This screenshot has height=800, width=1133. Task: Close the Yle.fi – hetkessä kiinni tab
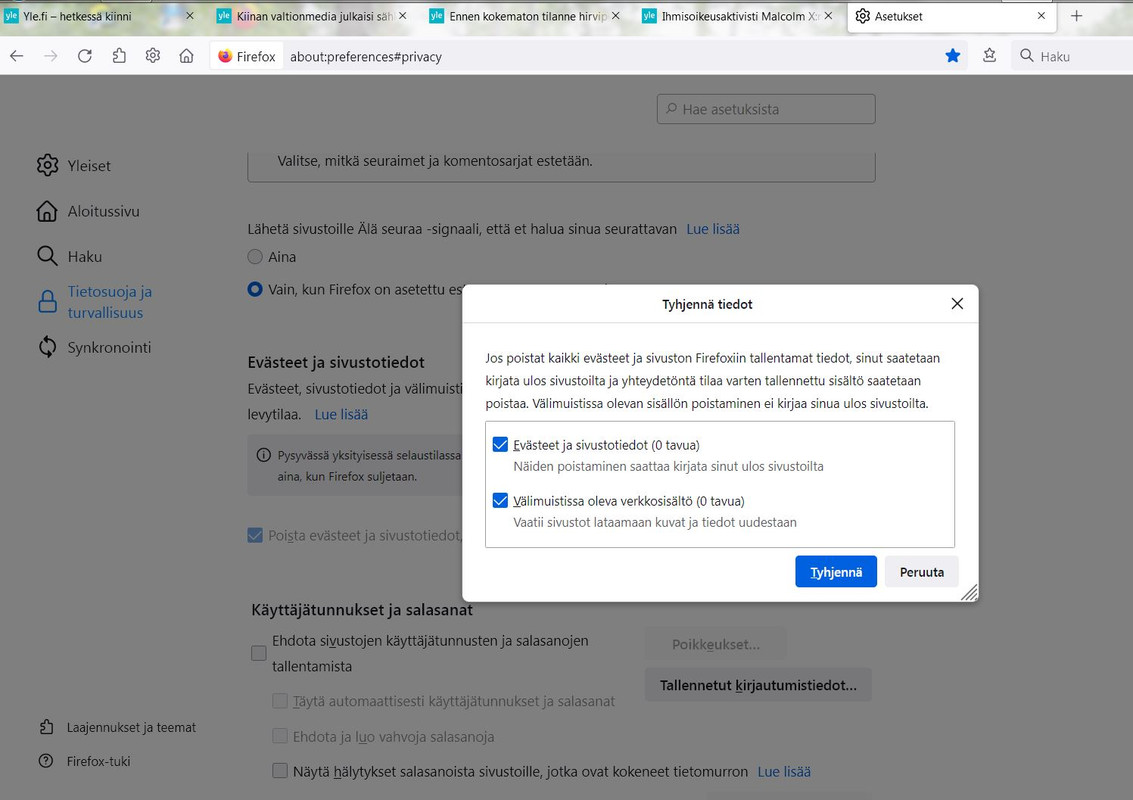(190, 16)
